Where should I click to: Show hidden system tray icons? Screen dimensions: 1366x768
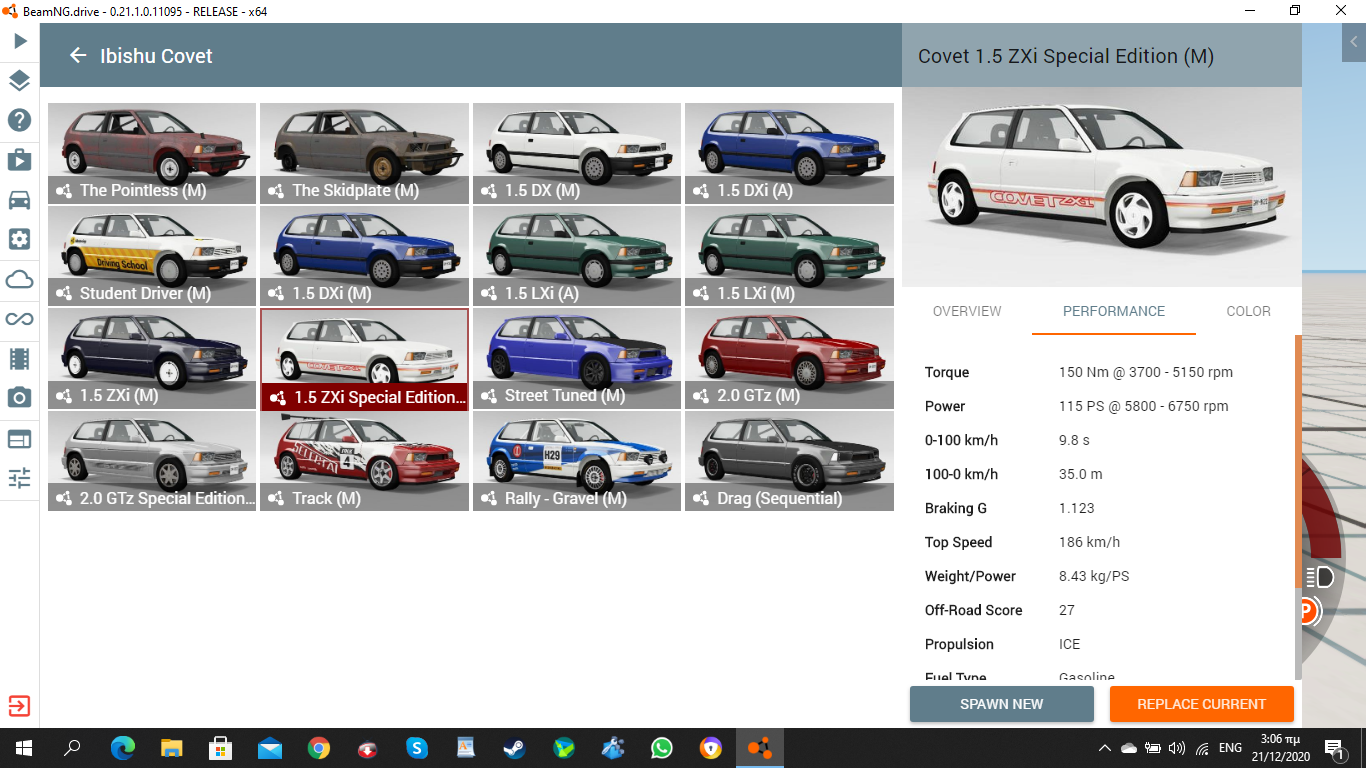[x=1105, y=748]
